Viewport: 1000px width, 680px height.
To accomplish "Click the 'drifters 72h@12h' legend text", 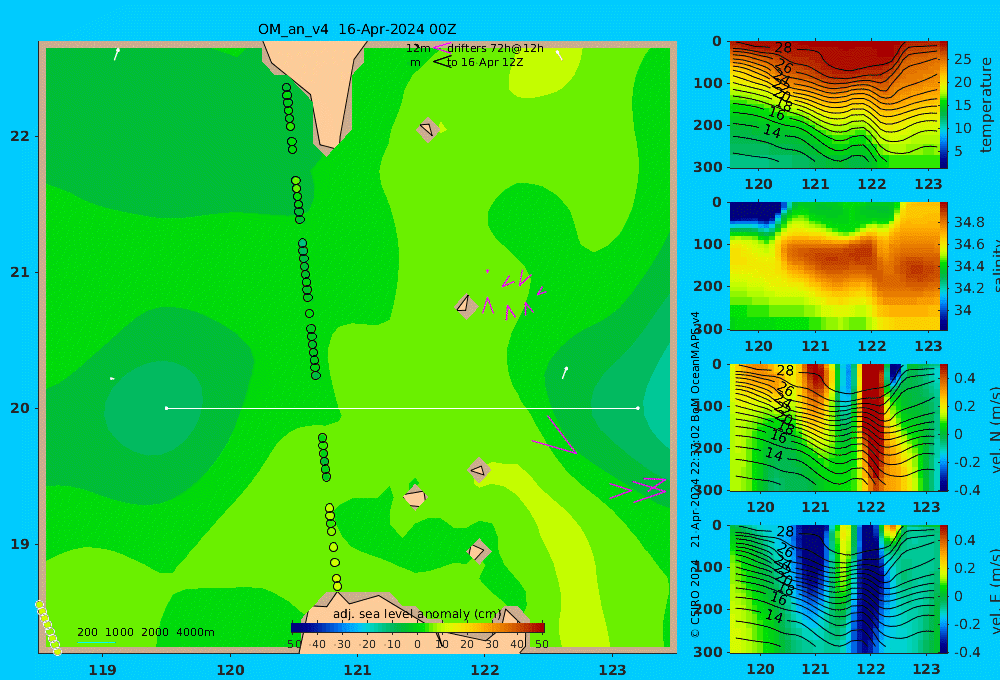I will (x=496, y=48).
